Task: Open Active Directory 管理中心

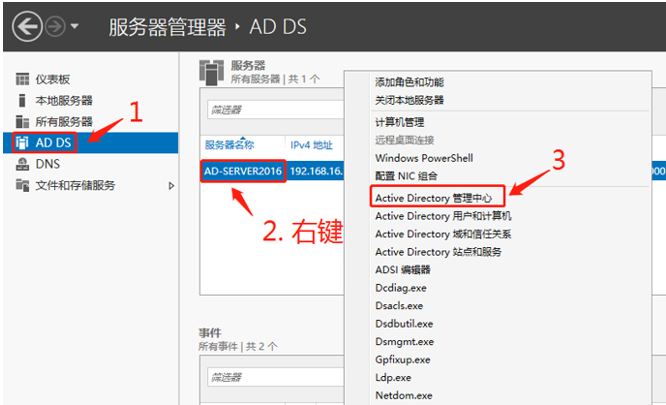Action: click(x=434, y=198)
